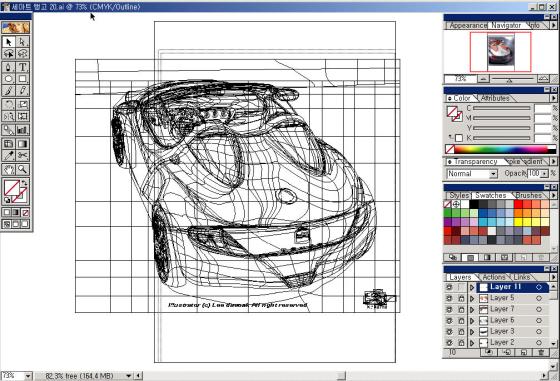Viewport: 560px width, 381px height.
Task: Unlock Layer 3 via its lock icon
Action: point(461,331)
